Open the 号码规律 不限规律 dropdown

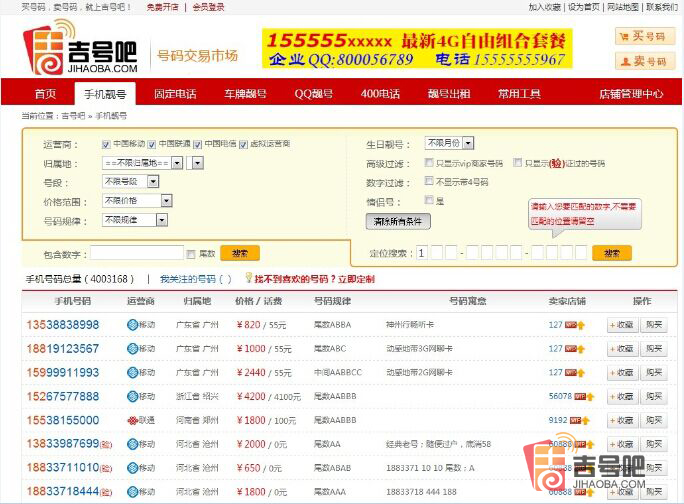135,220
